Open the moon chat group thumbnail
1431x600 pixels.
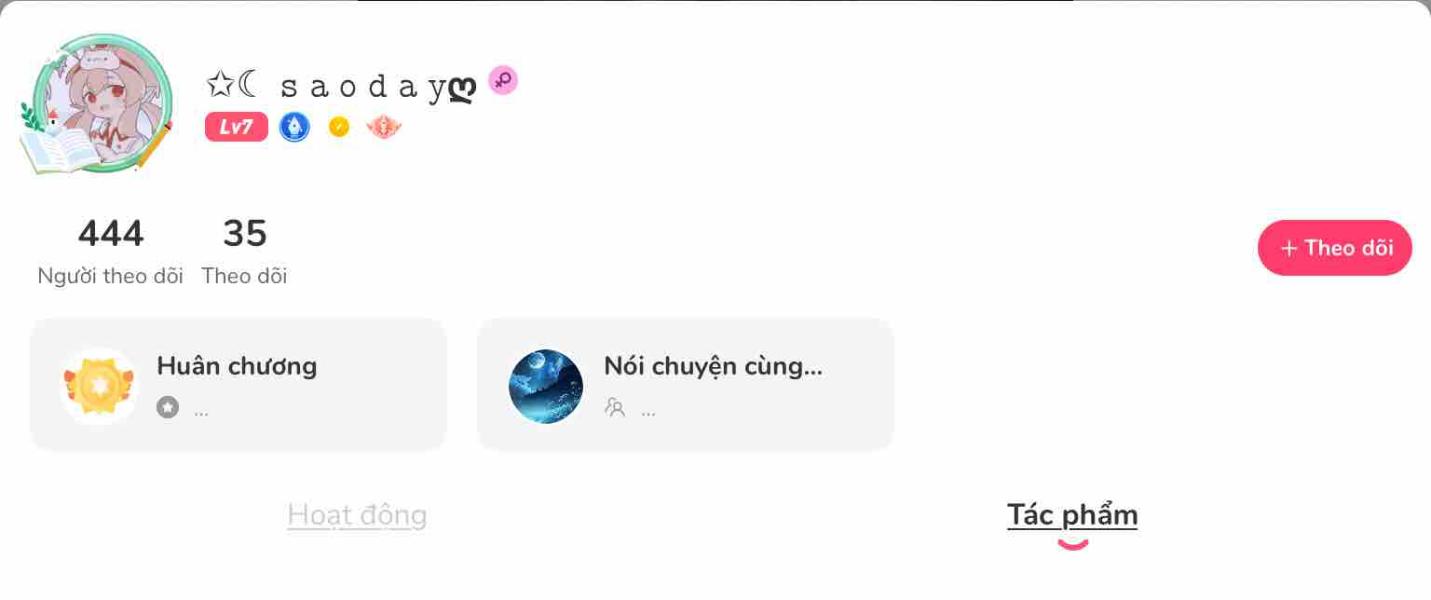click(x=546, y=386)
